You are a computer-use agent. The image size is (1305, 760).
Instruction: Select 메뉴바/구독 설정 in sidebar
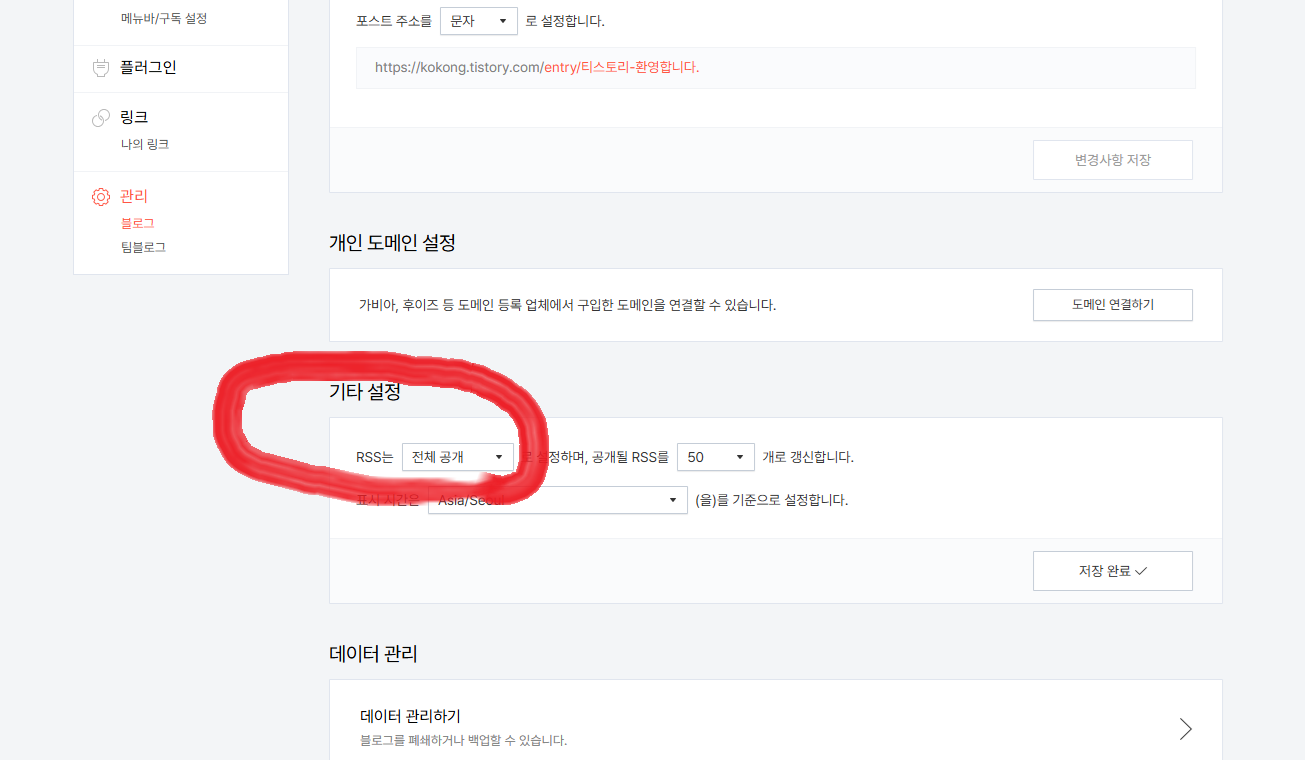[164, 18]
